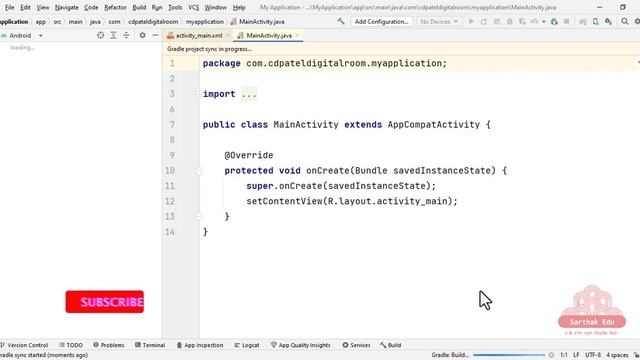Open the Problems tool window
Screen dimensions: 640x360
point(109,345)
